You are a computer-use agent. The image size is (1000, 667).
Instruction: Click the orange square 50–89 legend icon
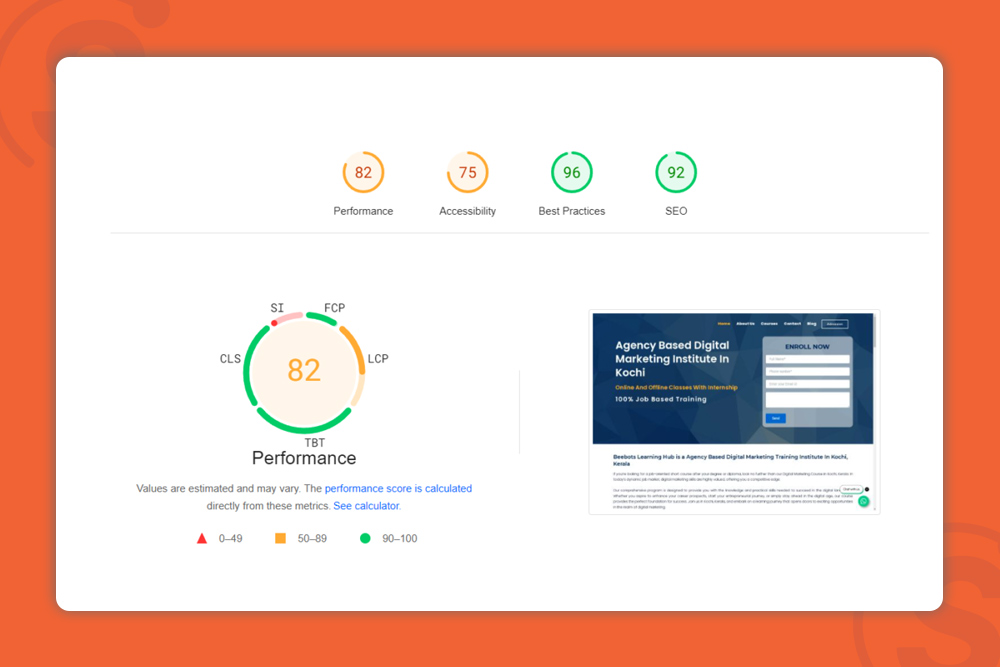pyautogui.click(x=280, y=538)
